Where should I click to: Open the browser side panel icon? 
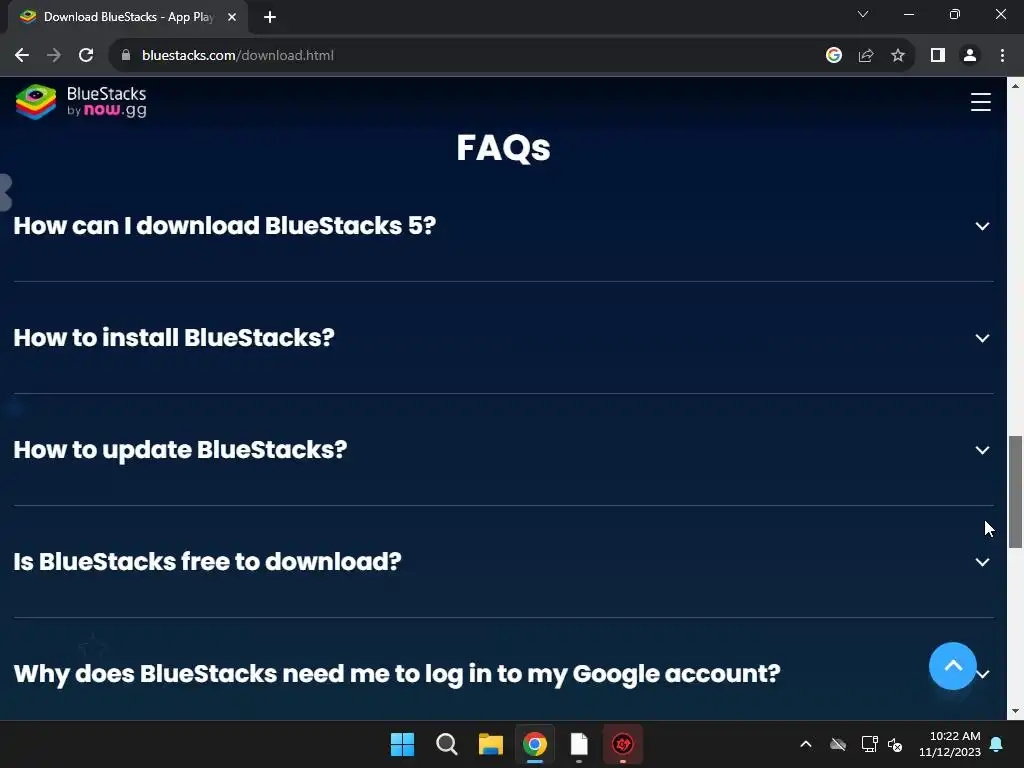(x=938, y=56)
